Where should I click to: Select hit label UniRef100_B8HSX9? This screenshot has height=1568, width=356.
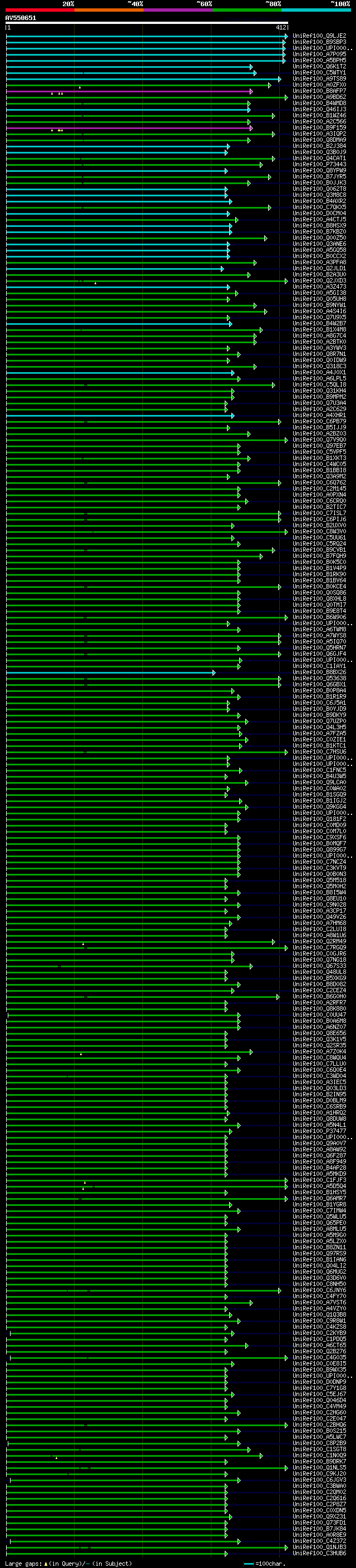(x=319, y=226)
